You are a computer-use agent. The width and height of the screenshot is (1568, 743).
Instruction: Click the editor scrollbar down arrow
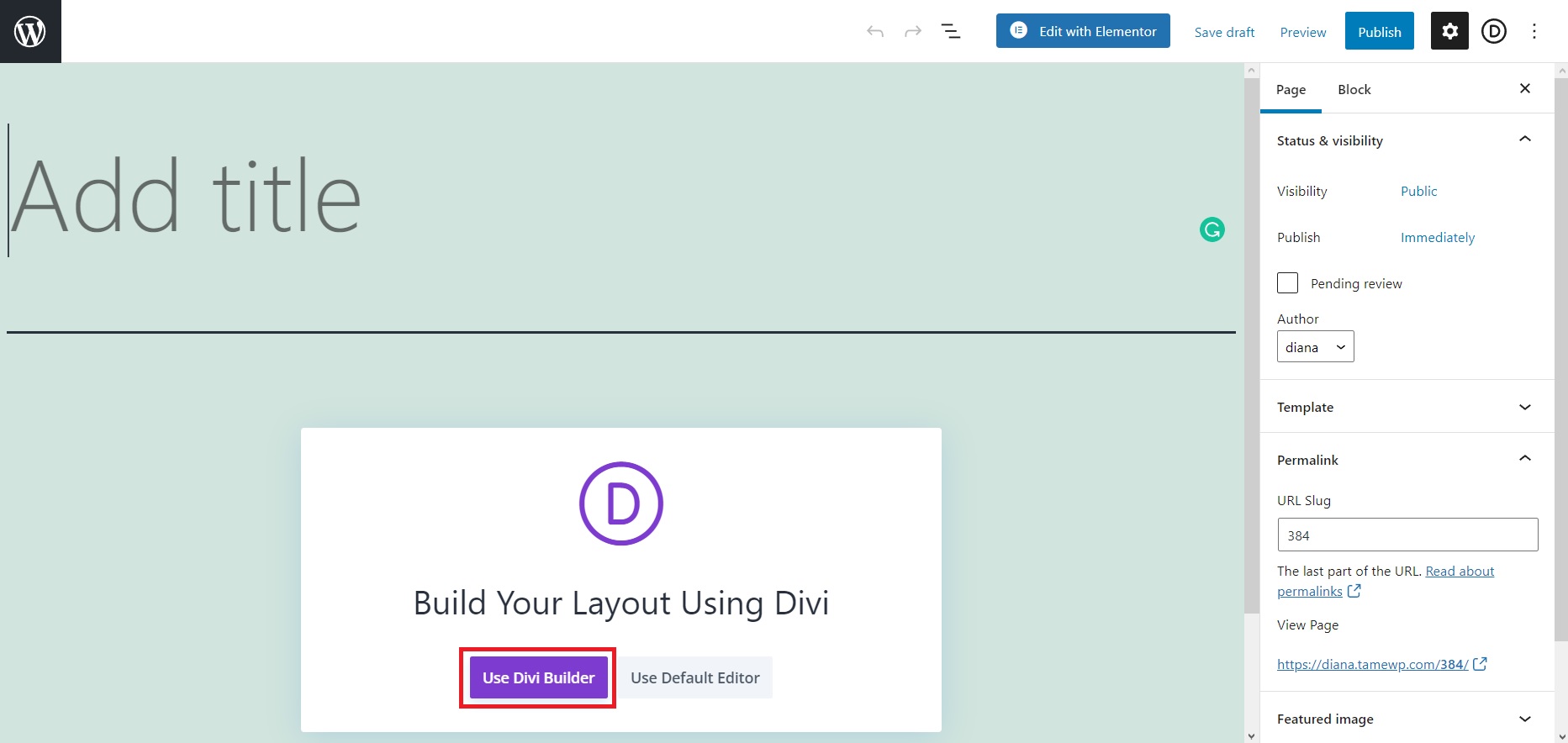click(1251, 736)
